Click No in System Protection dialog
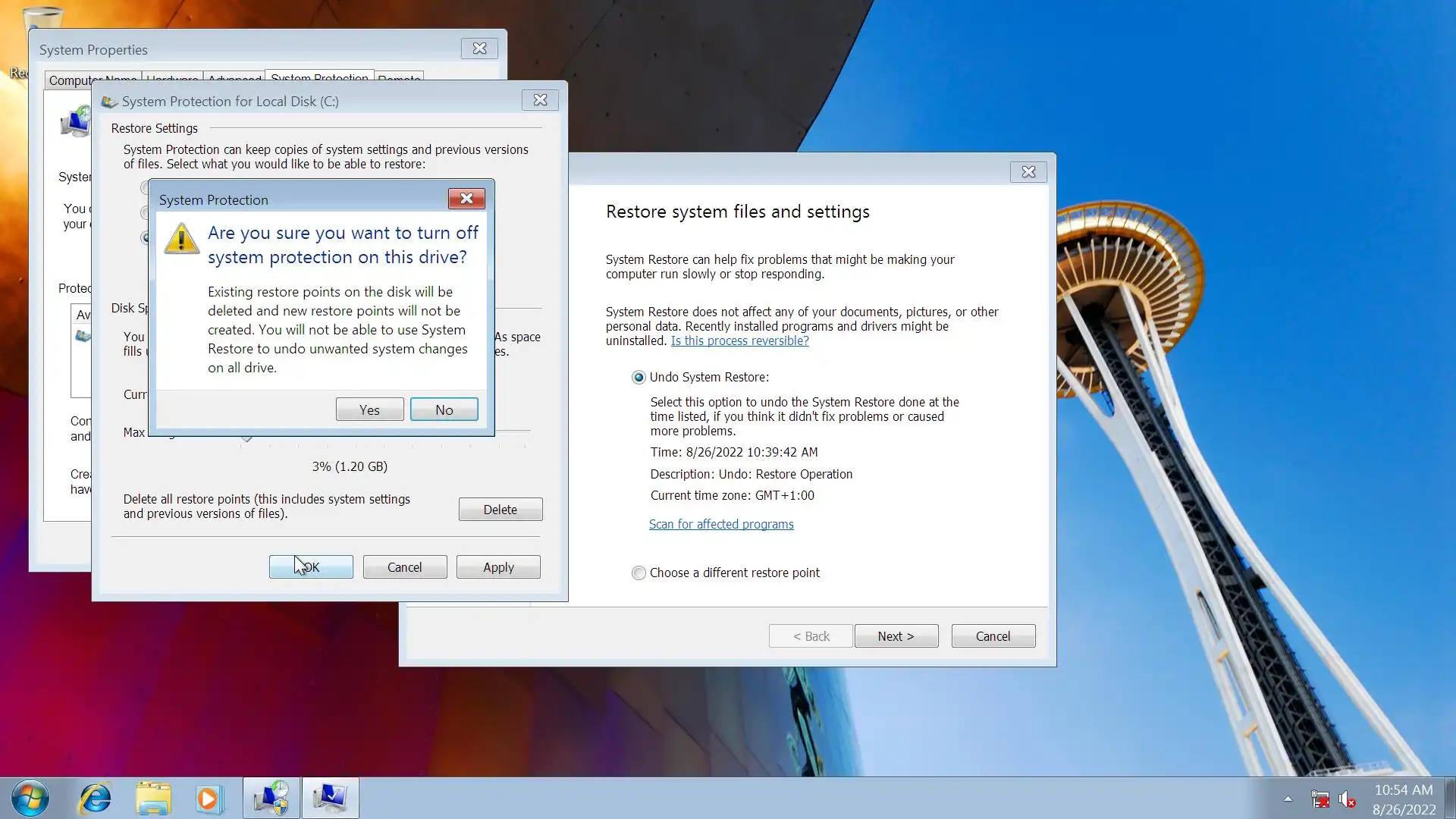The width and height of the screenshot is (1456, 819). (x=444, y=409)
